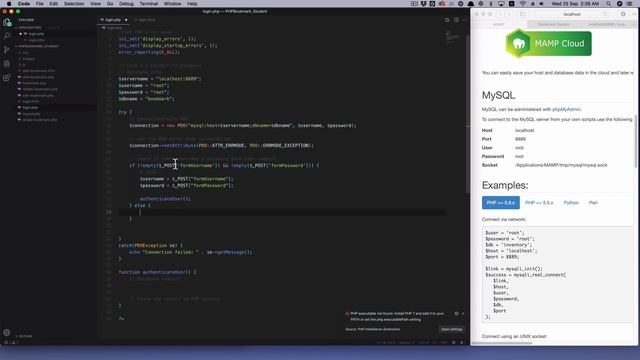Click the Open settings button in notification

[x=452, y=329]
